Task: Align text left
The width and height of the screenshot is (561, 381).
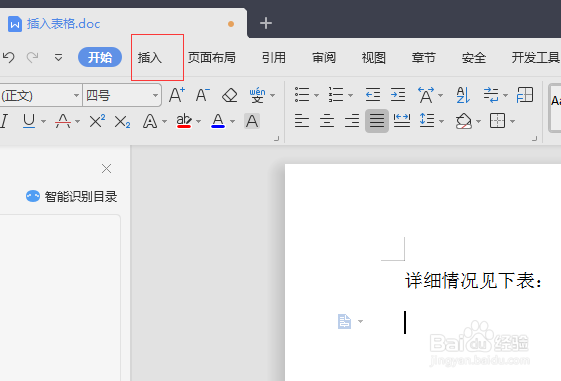Action: coord(302,121)
